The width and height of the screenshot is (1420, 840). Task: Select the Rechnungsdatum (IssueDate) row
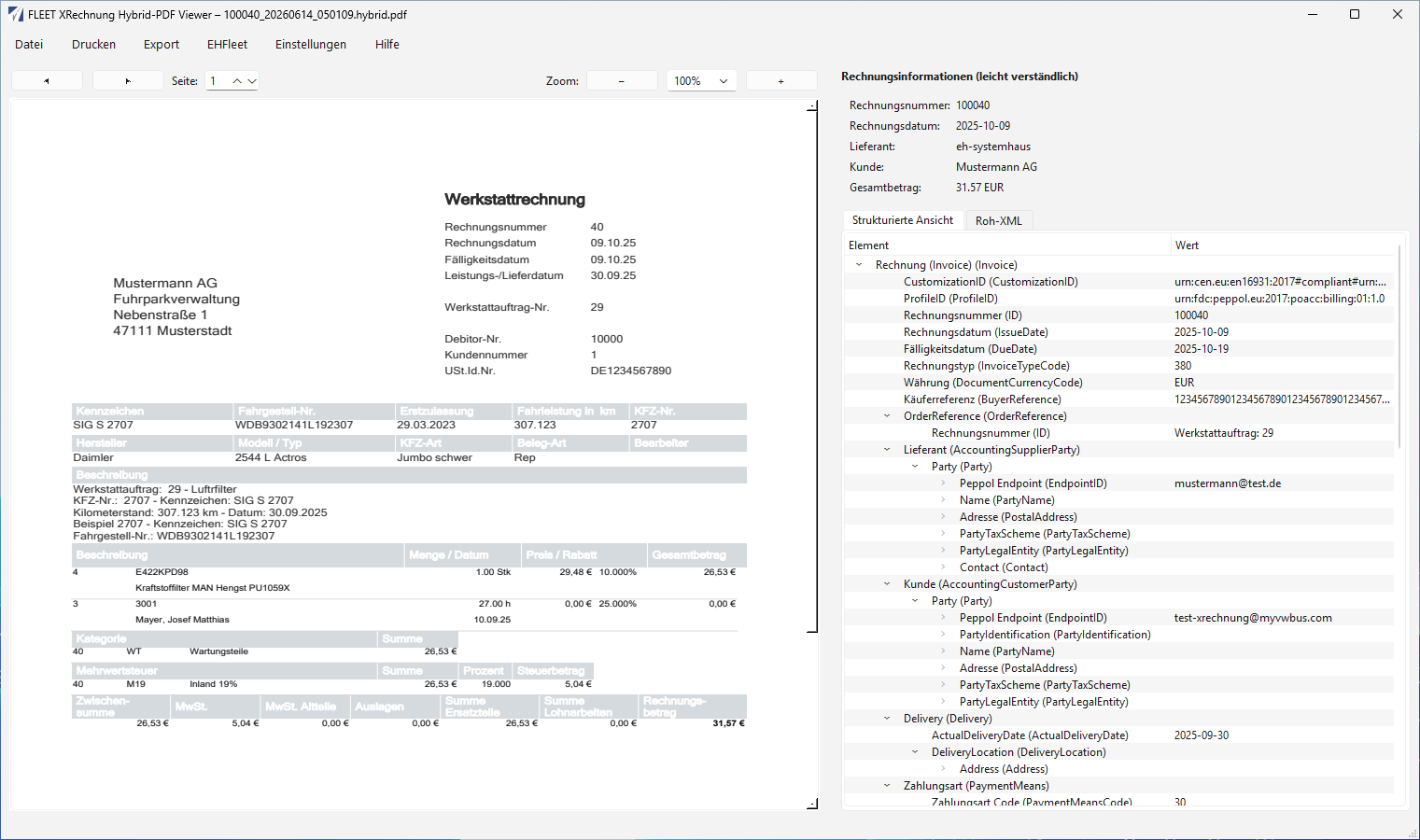click(1119, 332)
